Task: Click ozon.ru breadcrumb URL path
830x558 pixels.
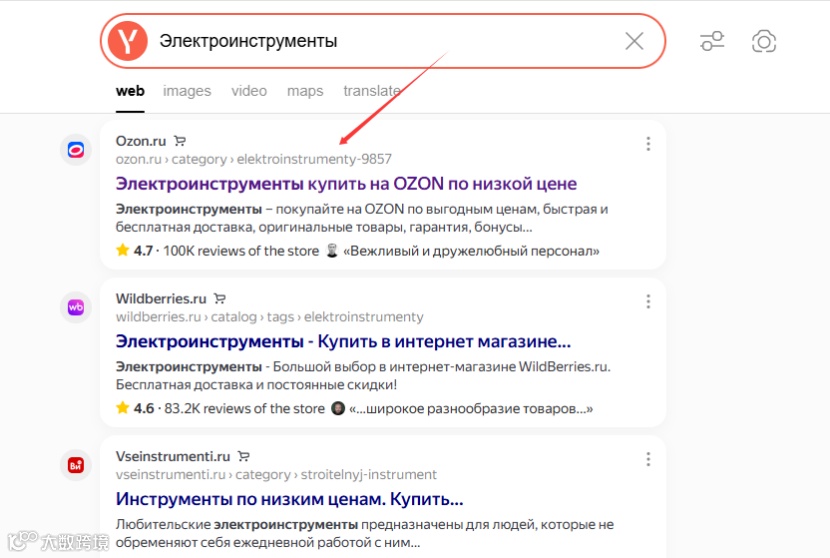Action: pos(254,159)
